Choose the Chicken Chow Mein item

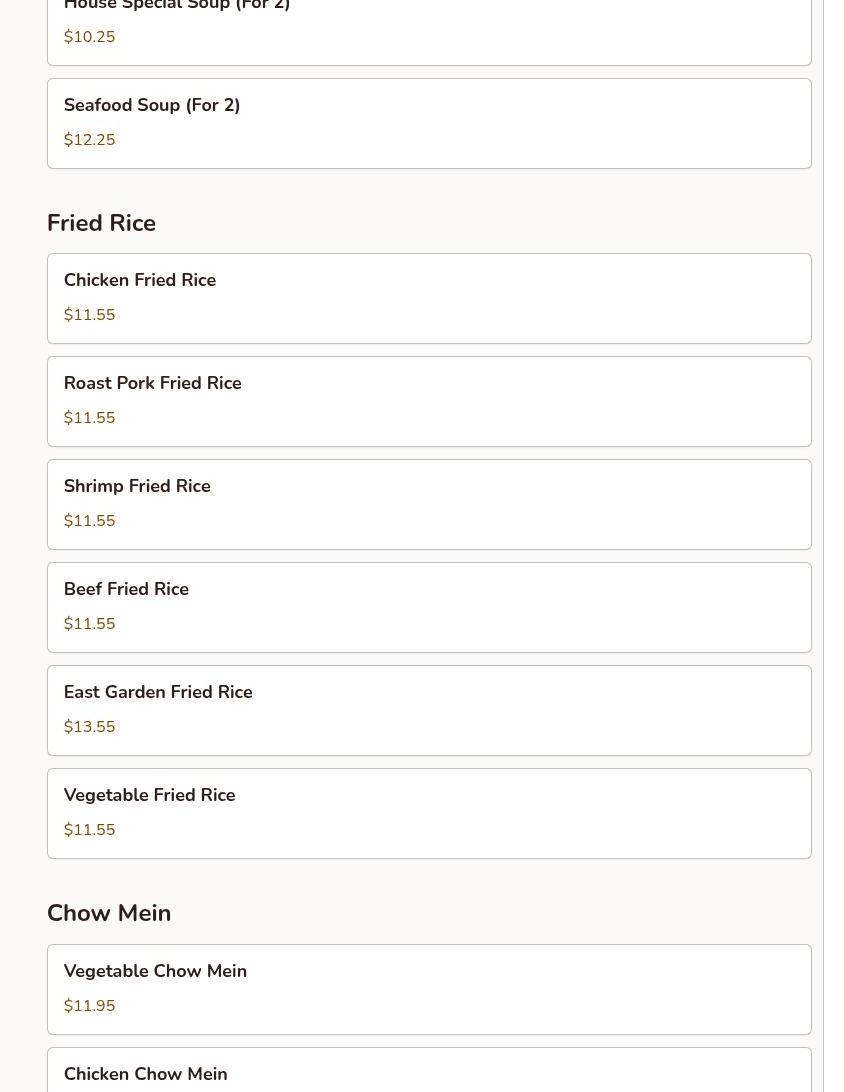pos(429,1072)
